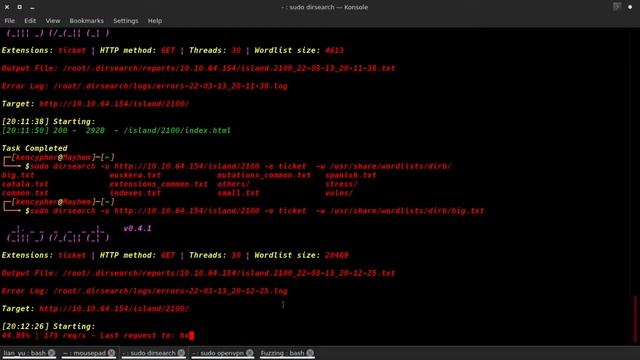Click the stress/ directory name
This screenshot has height=360, width=640.
click(341, 184)
